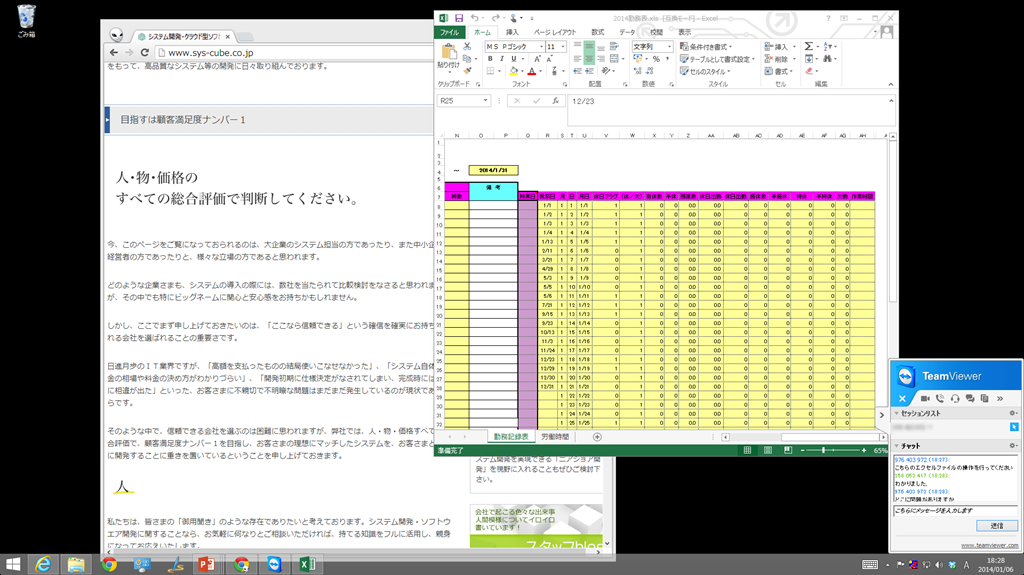Image resolution: width=1024 pixels, height=575 pixels.
Task: Open the number format dropdown 文字列
Action: pyautogui.click(x=669, y=46)
